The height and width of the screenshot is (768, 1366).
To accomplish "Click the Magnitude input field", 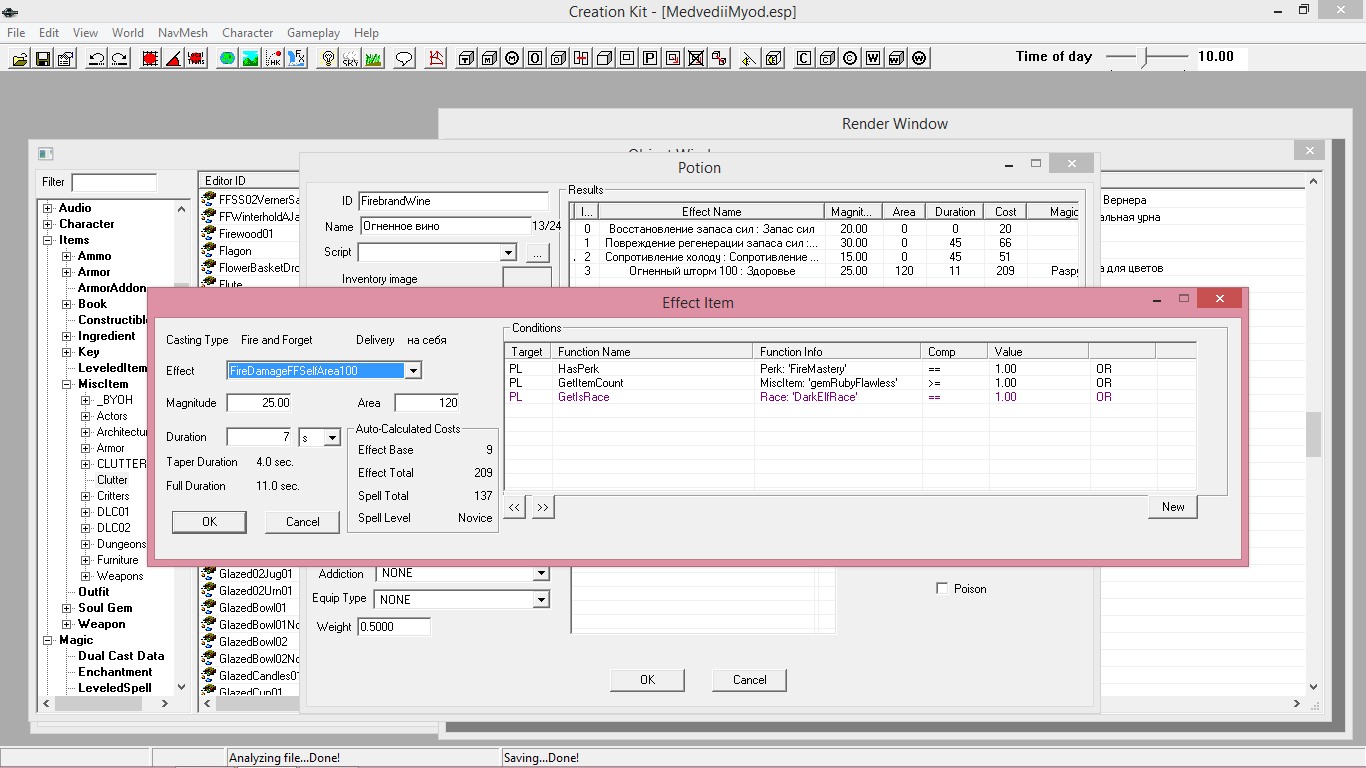I will pyautogui.click(x=258, y=403).
